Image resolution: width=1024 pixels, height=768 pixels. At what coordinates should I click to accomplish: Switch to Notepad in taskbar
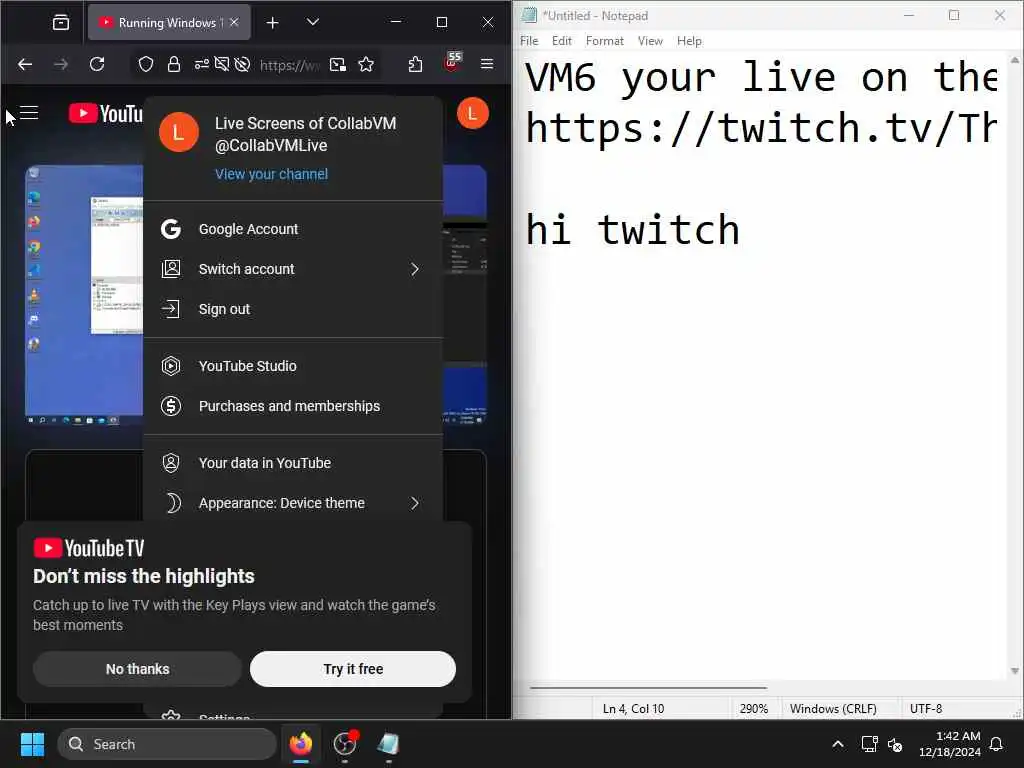tap(389, 744)
